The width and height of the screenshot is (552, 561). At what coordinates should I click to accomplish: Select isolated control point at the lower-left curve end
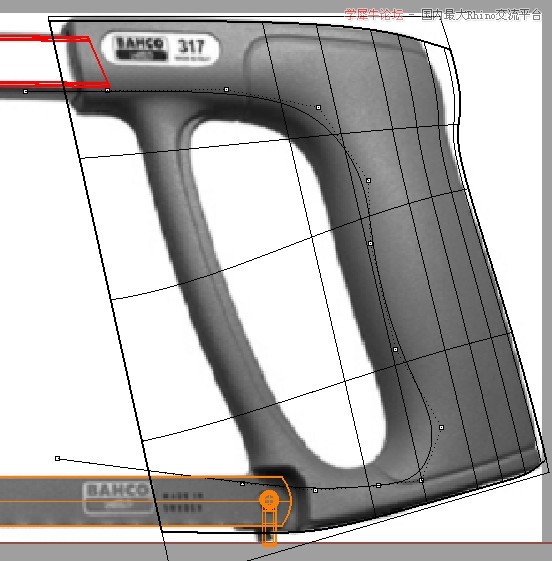[x=57, y=458]
